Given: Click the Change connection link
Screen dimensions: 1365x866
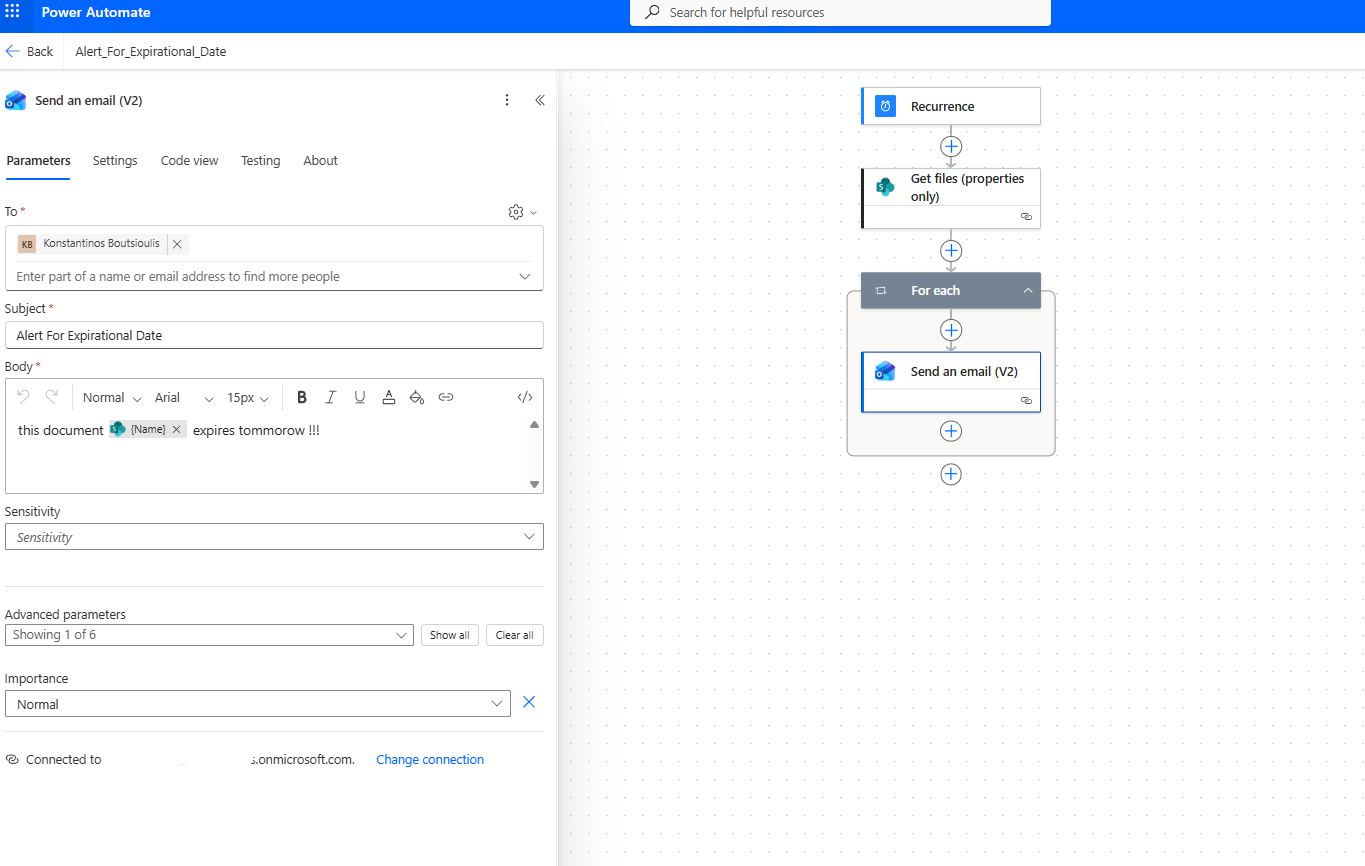Looking at the screenshot, I should point(430,760).
